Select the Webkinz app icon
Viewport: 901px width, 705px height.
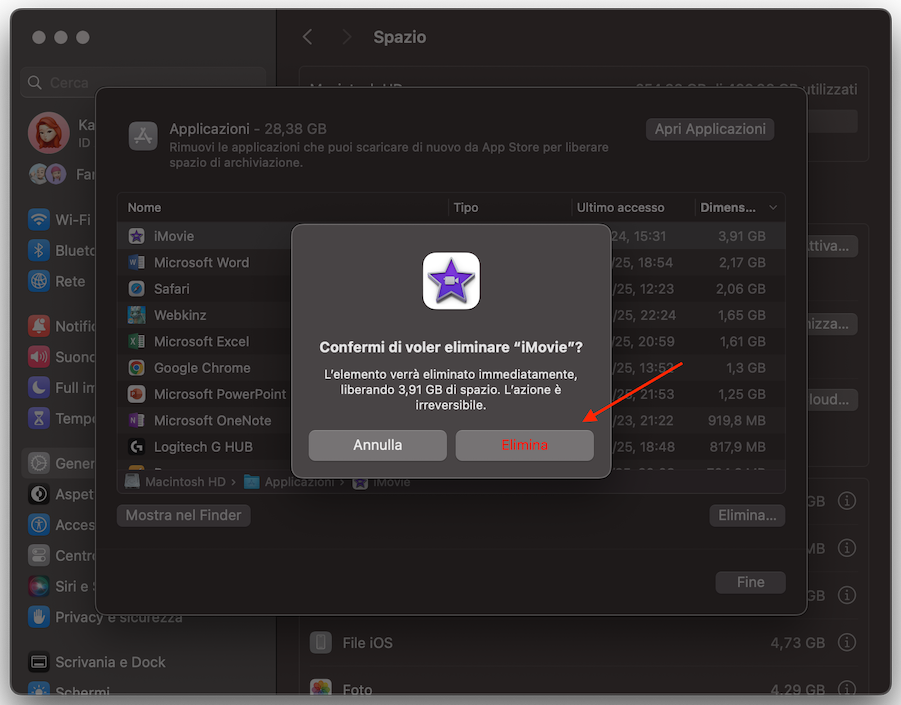134,314
